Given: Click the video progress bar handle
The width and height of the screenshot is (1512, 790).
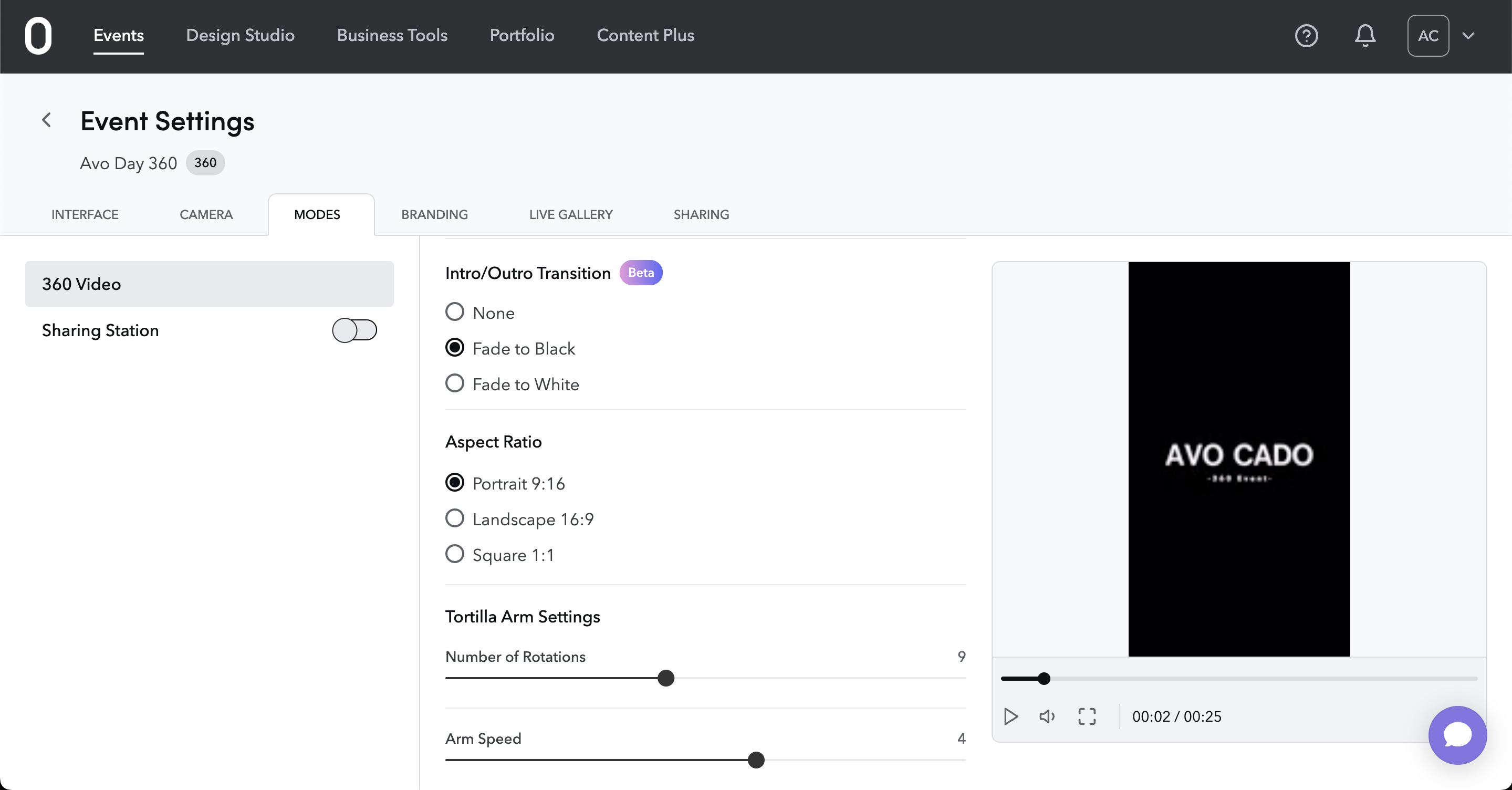Looking at the screenshot, I should 1044,679.
